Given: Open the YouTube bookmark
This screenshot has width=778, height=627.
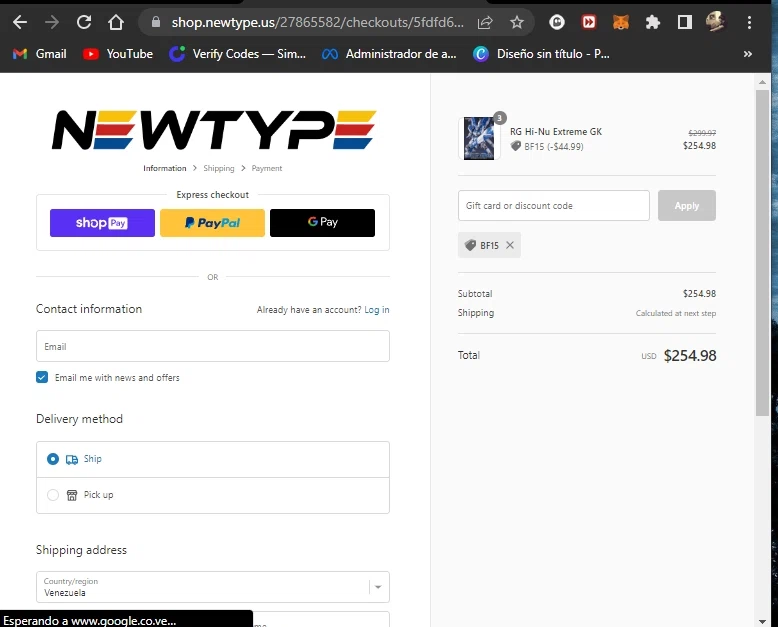Looking at the screenshot, I should (x=118, y=54).
